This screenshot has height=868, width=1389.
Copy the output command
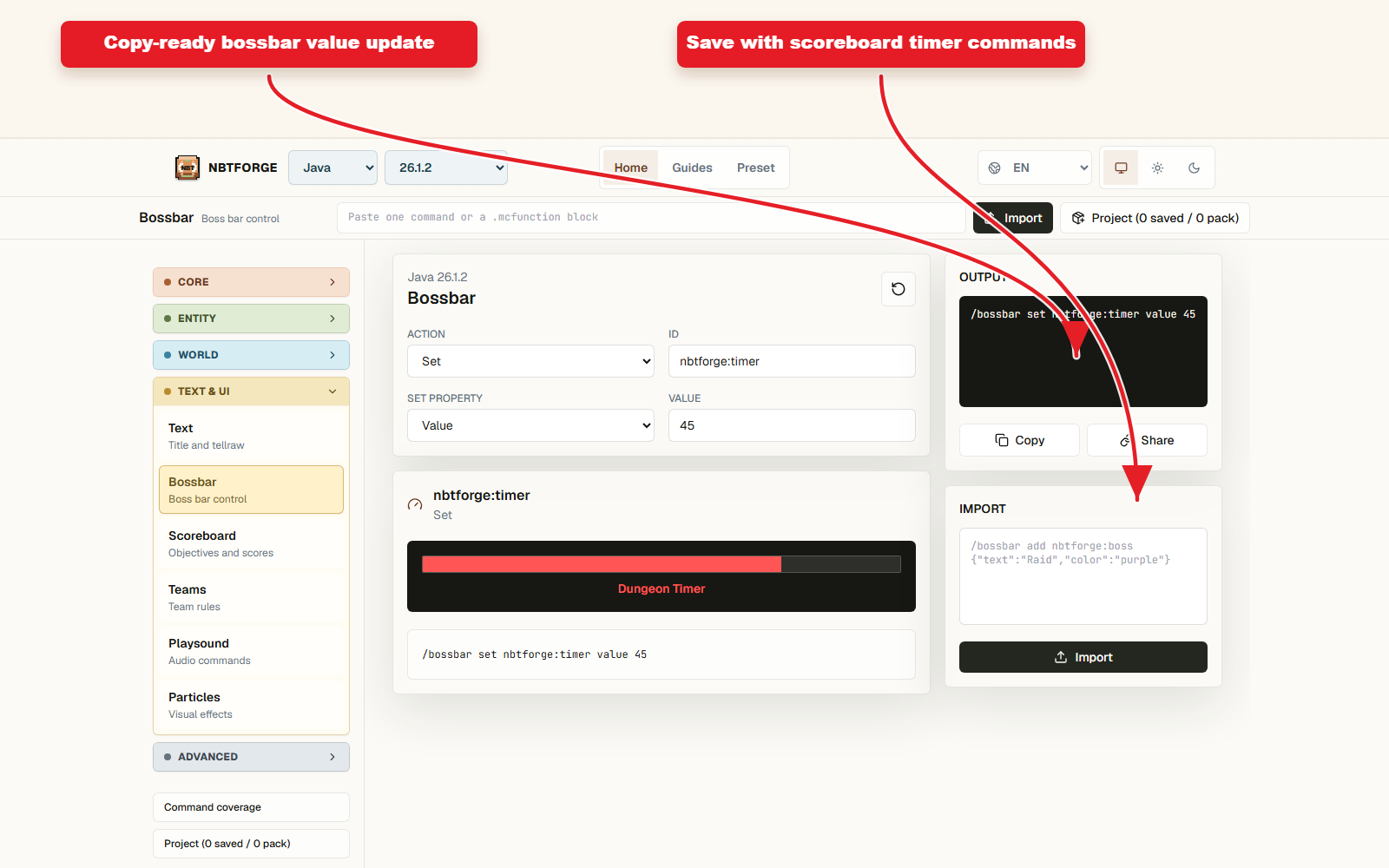tap(1019, 440)
